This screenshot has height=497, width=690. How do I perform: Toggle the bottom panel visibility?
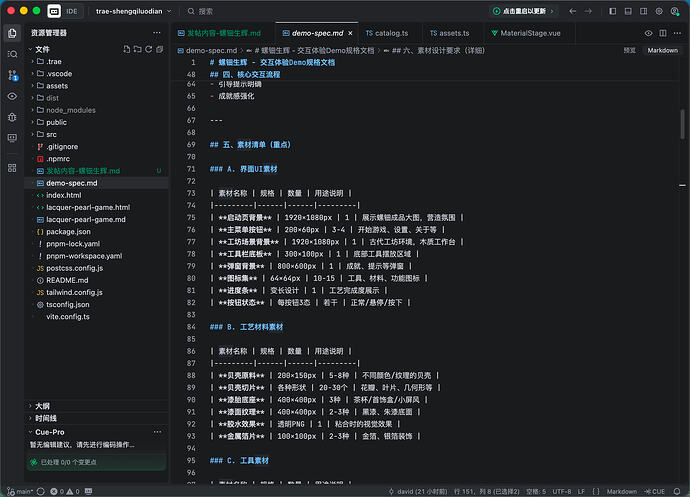pos(628,11)
